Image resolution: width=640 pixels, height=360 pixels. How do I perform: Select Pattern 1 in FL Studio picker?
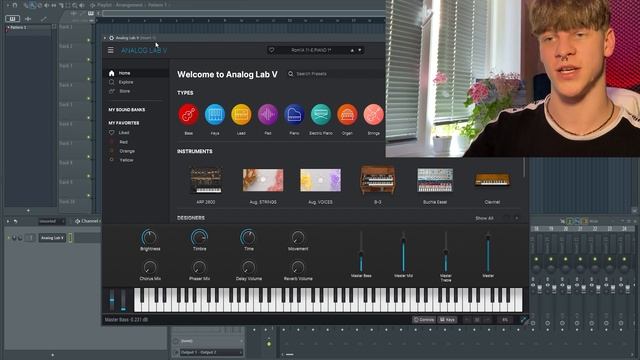[x=29, y=27]
